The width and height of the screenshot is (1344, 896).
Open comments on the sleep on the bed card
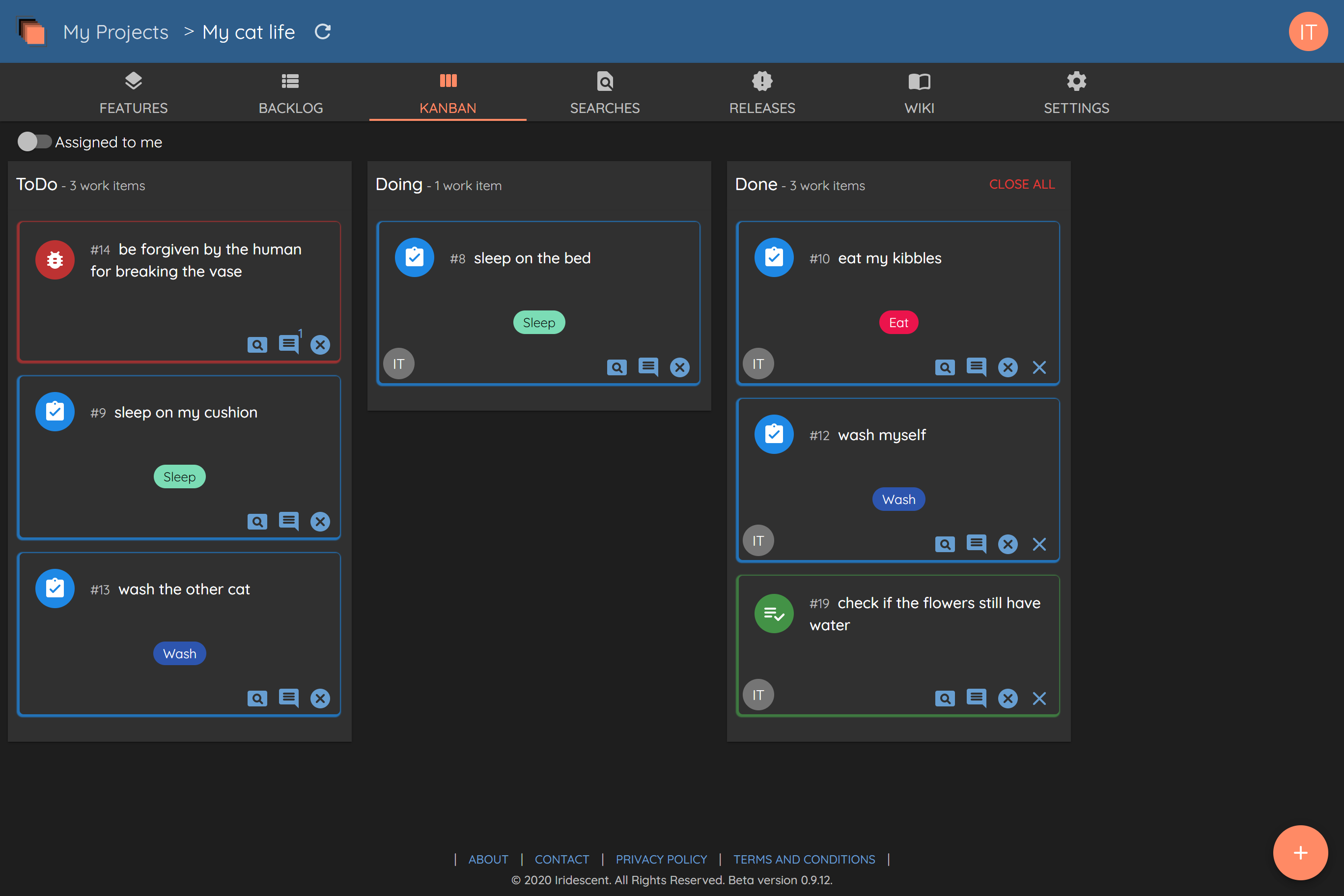tap(647, 367)
